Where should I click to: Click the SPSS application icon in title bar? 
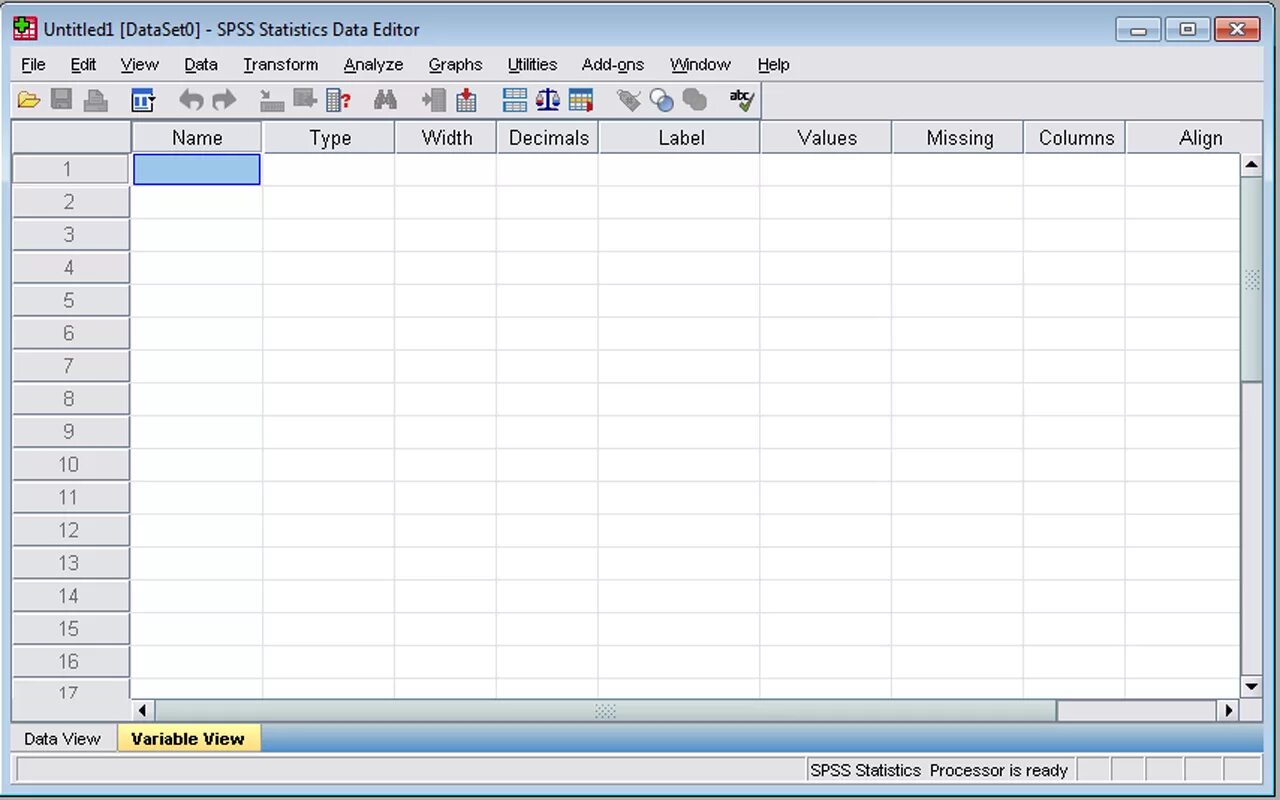pos(25,29)
